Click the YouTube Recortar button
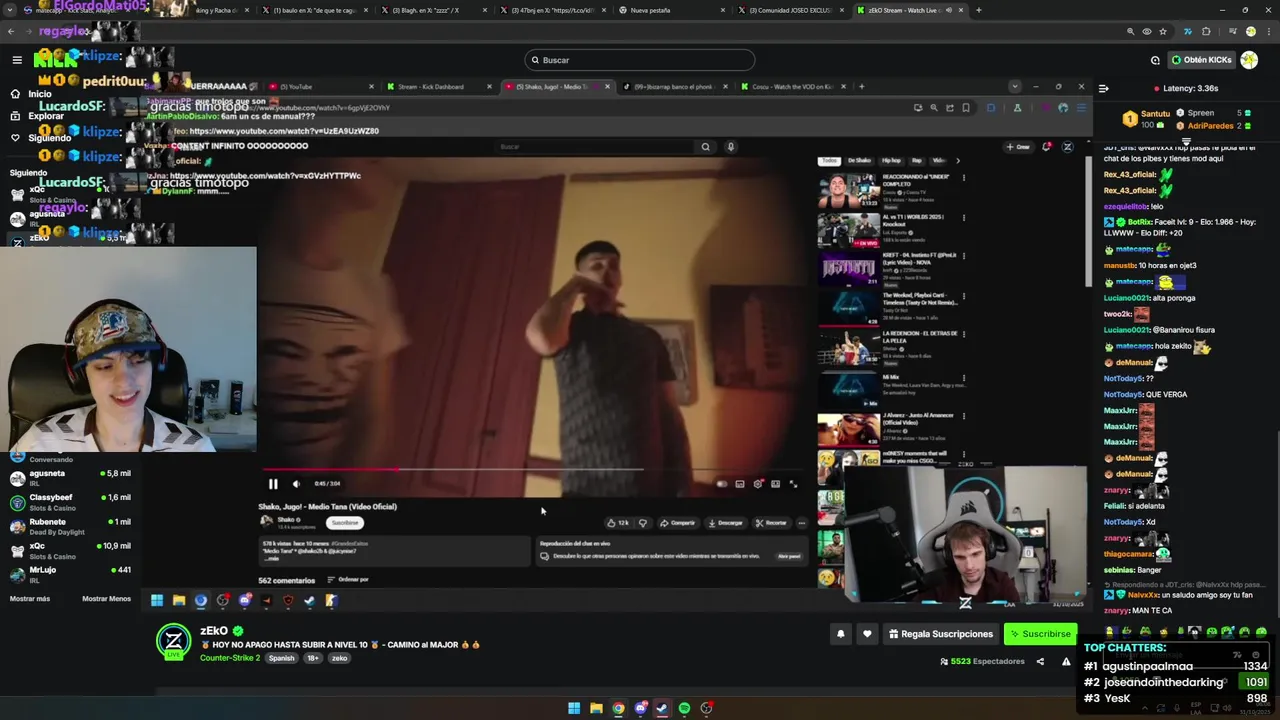This screenshot has height=720, width=1280. 771,523
